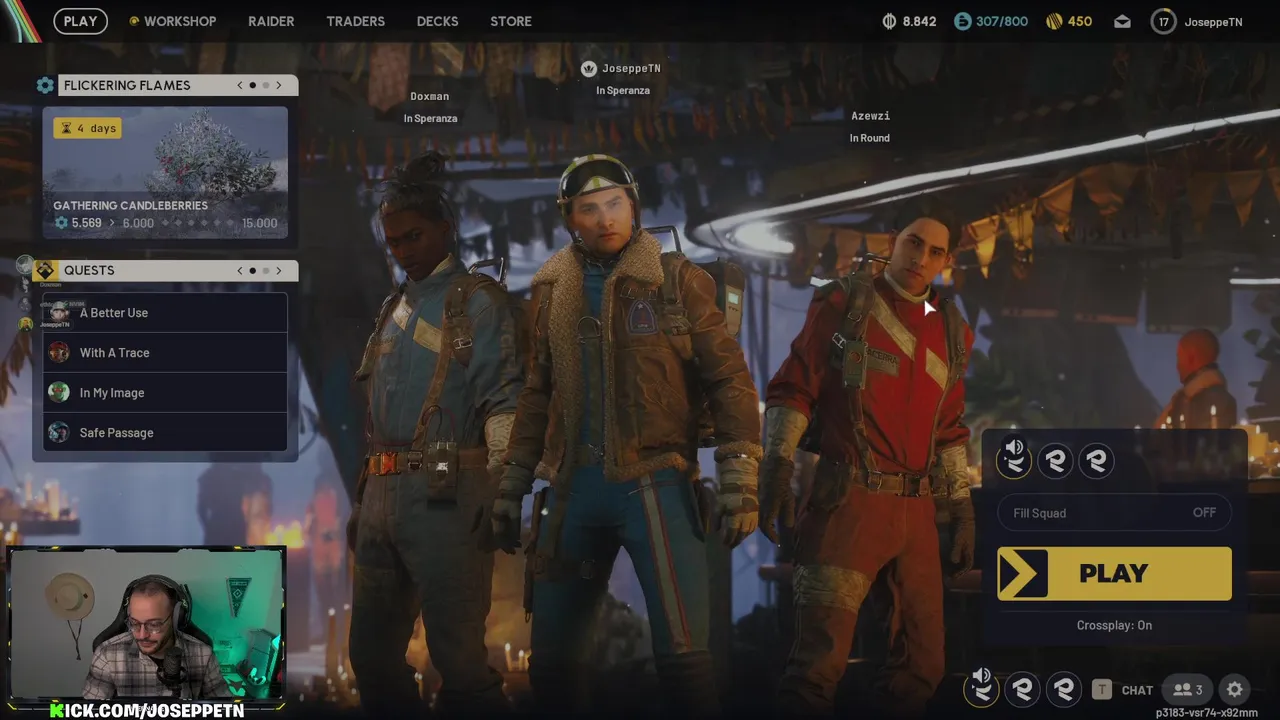
Task: Go to next Quests page
Action: [279, 270]
